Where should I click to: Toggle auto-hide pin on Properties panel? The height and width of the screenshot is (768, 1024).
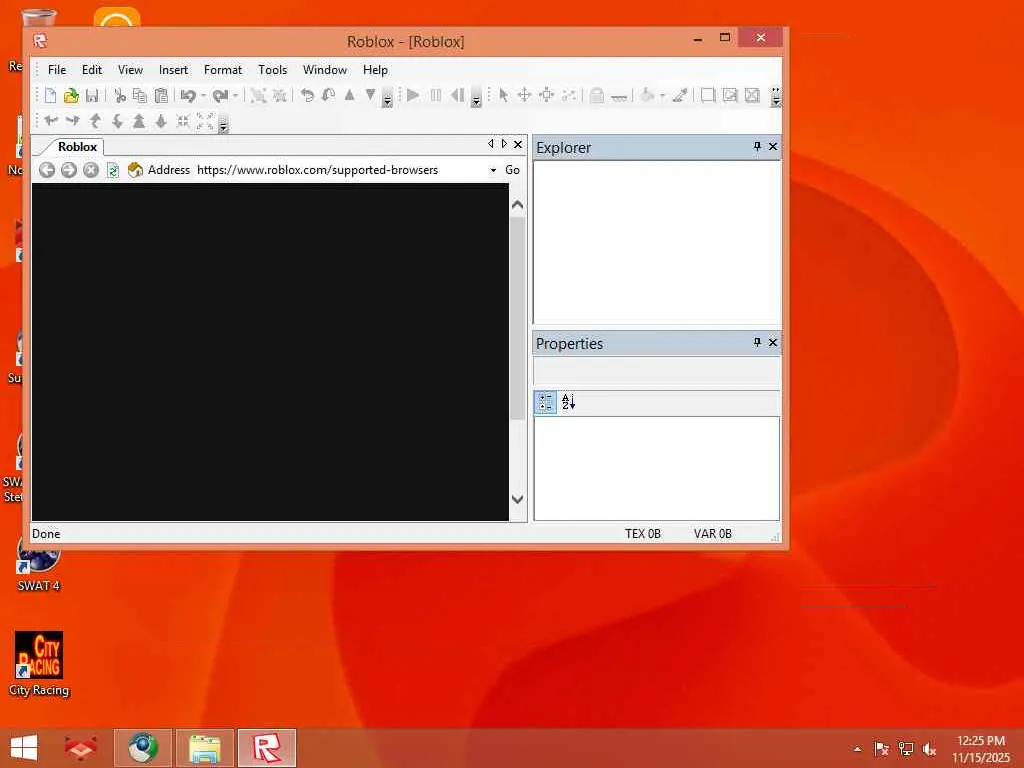(x=758, y=343)
